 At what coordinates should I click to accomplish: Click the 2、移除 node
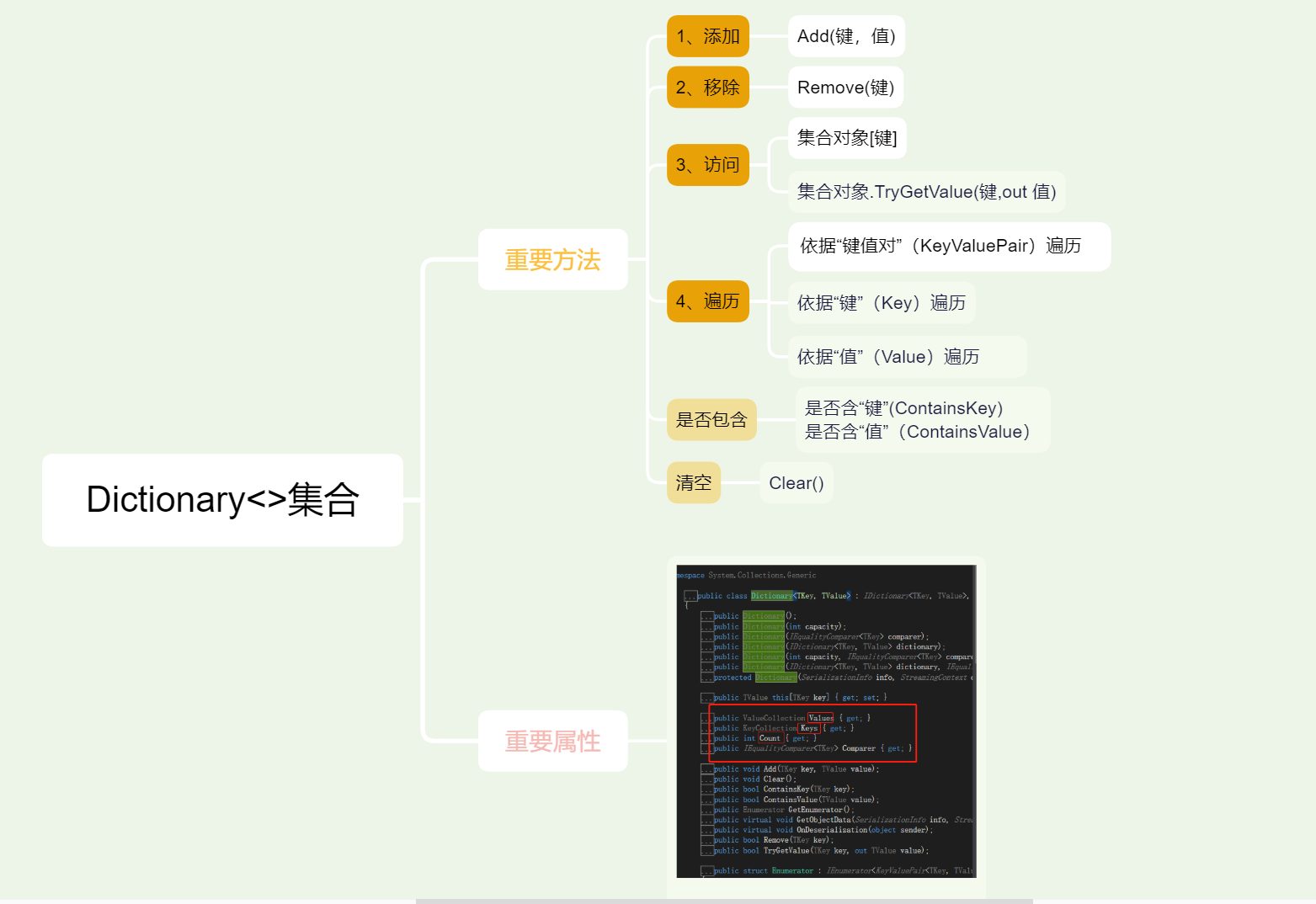pos(708,88)
